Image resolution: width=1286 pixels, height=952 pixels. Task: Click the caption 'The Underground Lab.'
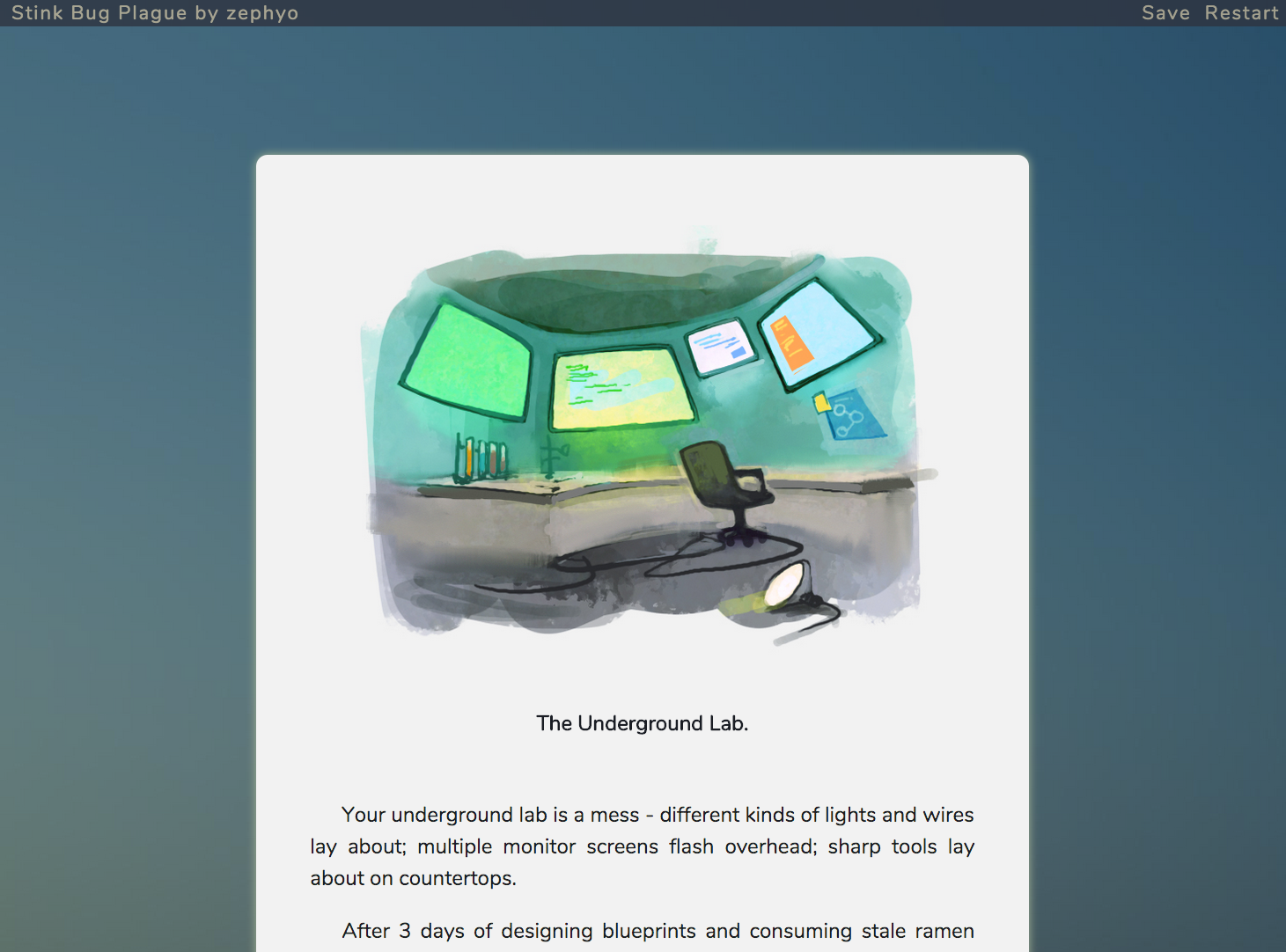click(642, 723)
